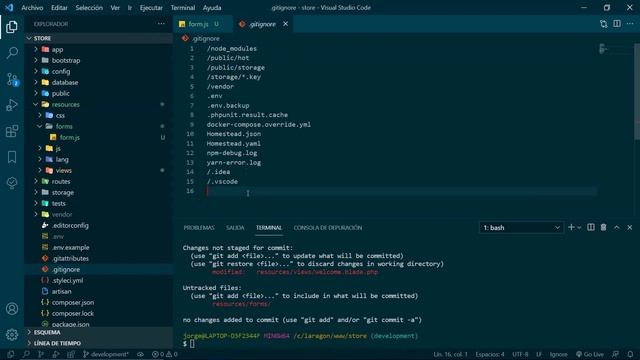Switch to CONSOLA DE DEPURACIÓN tab

coord(328,228)
